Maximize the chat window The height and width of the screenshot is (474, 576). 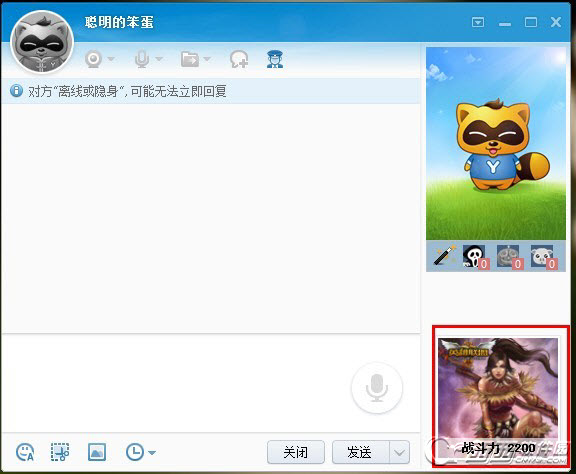[x=530, y=22]
